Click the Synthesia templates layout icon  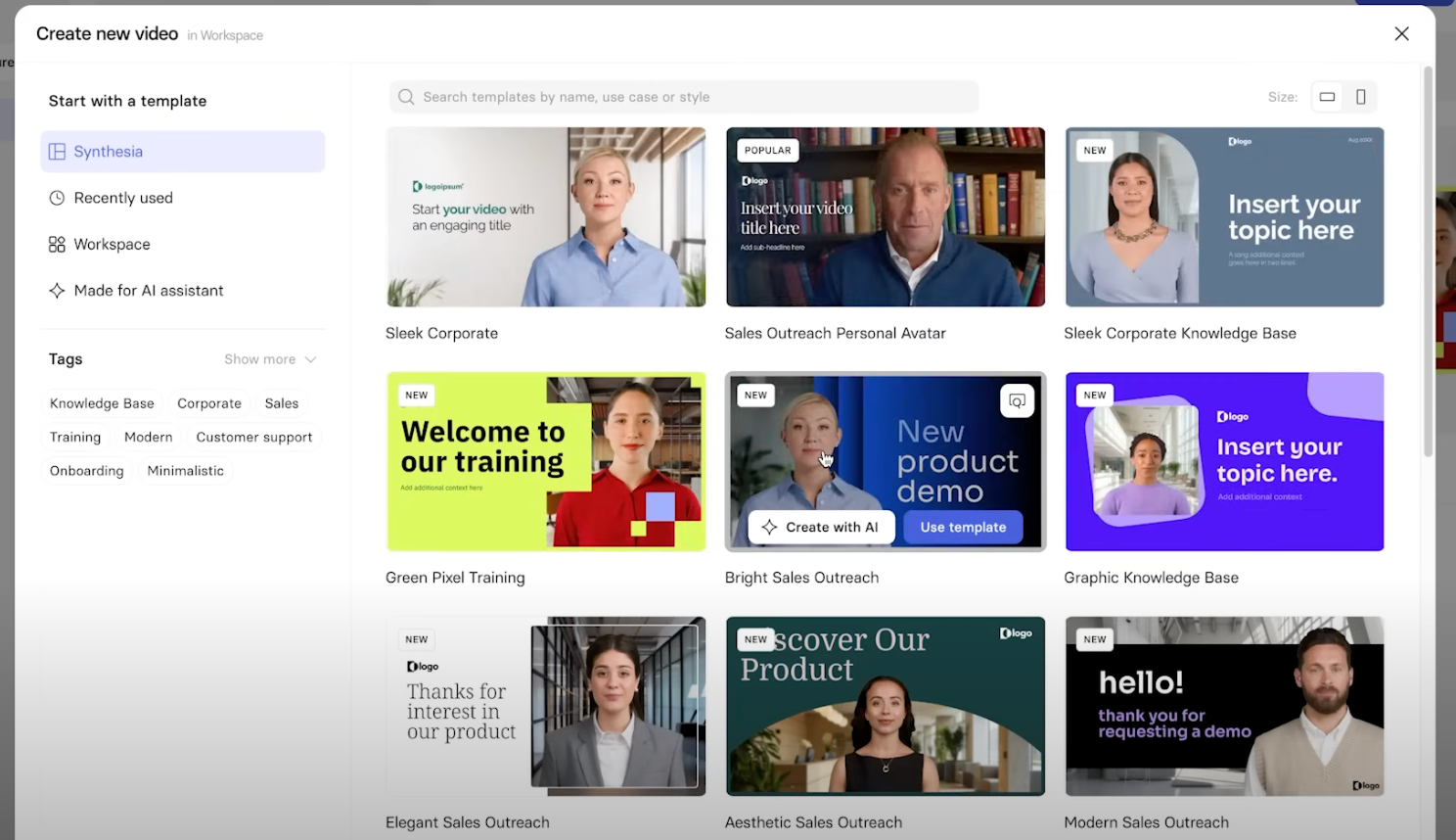[57, 152]
